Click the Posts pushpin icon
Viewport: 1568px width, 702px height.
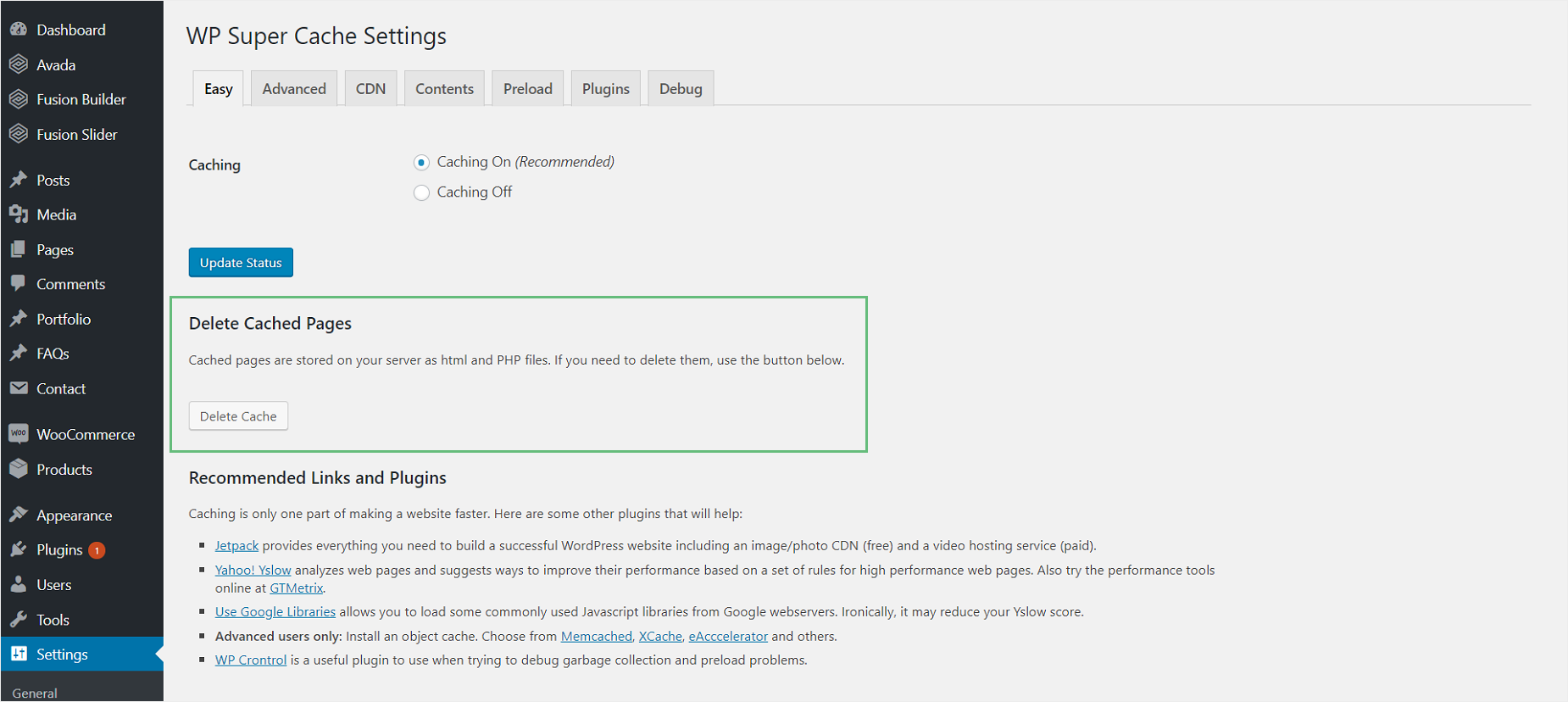[x=19, y=180]
